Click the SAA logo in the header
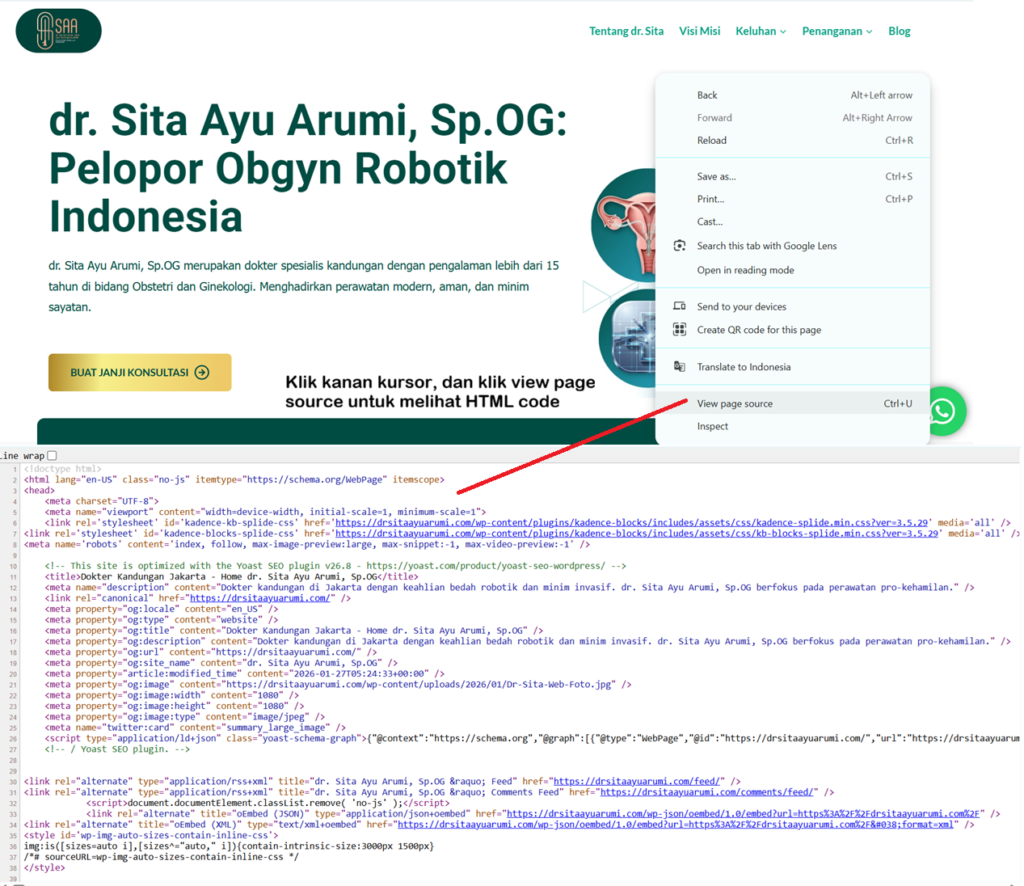The height and width of the screenshot is (886, 1024). [x=59, y=31]
